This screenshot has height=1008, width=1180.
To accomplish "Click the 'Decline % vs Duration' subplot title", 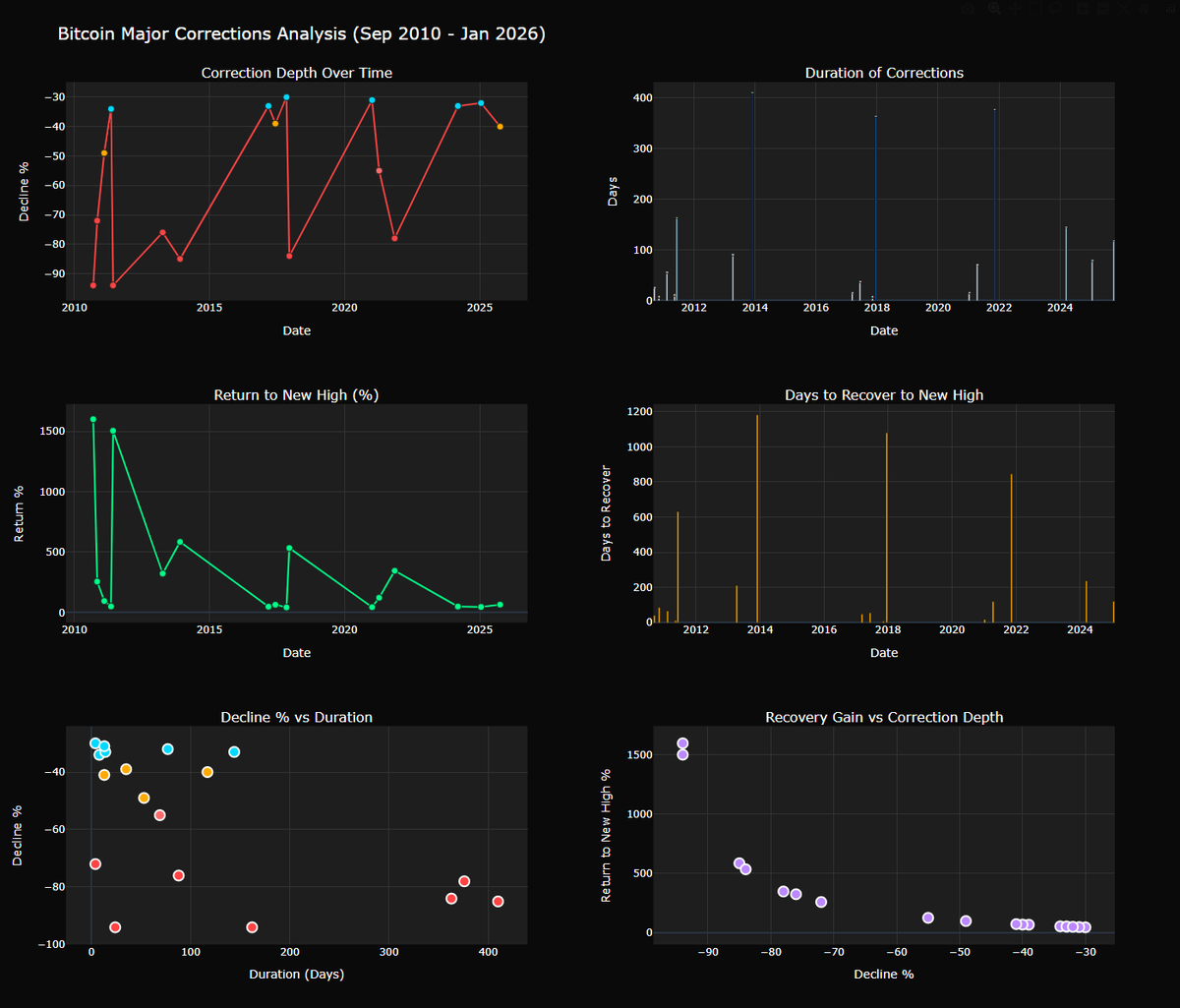I will point(296,718).
